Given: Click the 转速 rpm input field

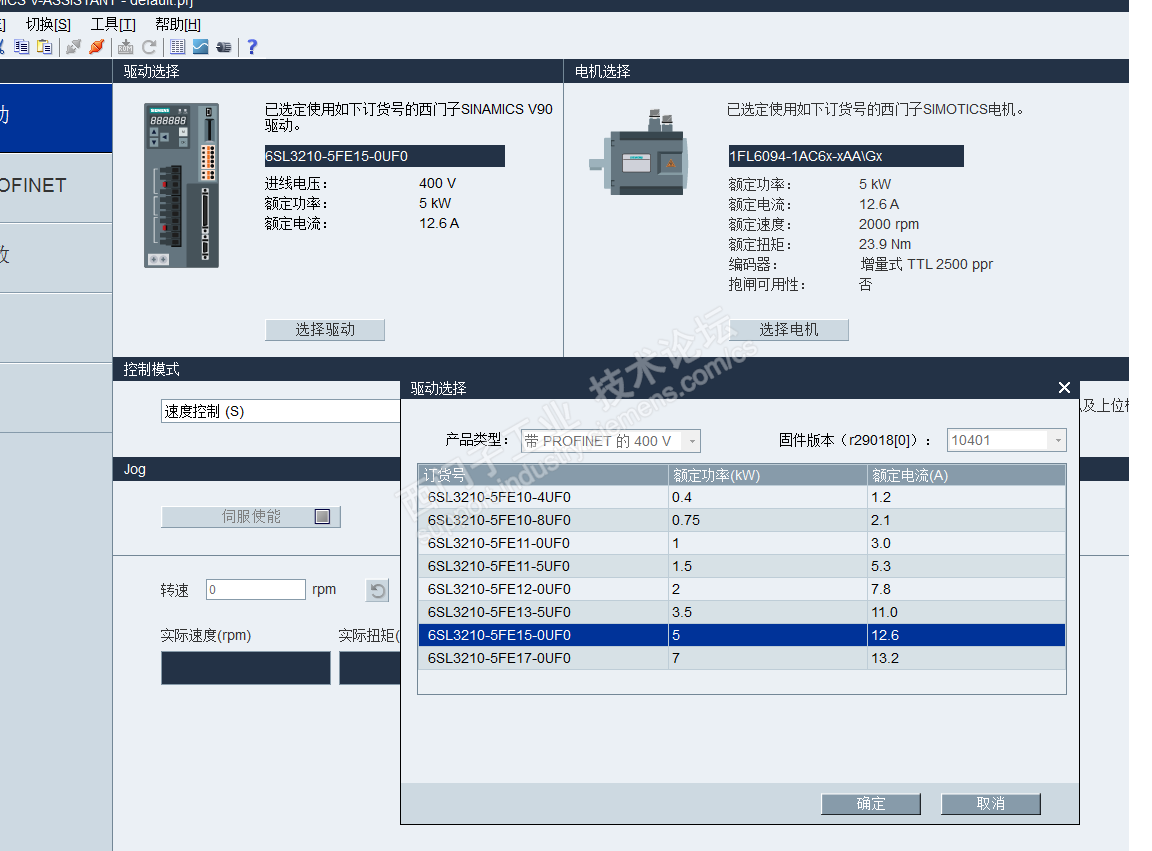Looking at the screenshot, I should pyautogui.click(x=256, y=589).
